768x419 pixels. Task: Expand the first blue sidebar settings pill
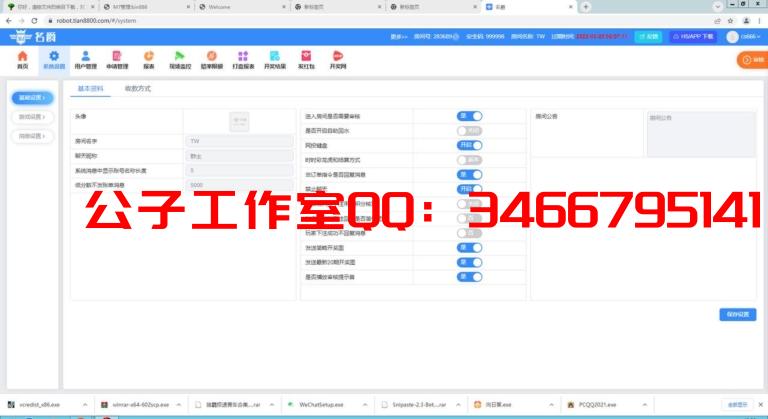(x=32, y=98)
